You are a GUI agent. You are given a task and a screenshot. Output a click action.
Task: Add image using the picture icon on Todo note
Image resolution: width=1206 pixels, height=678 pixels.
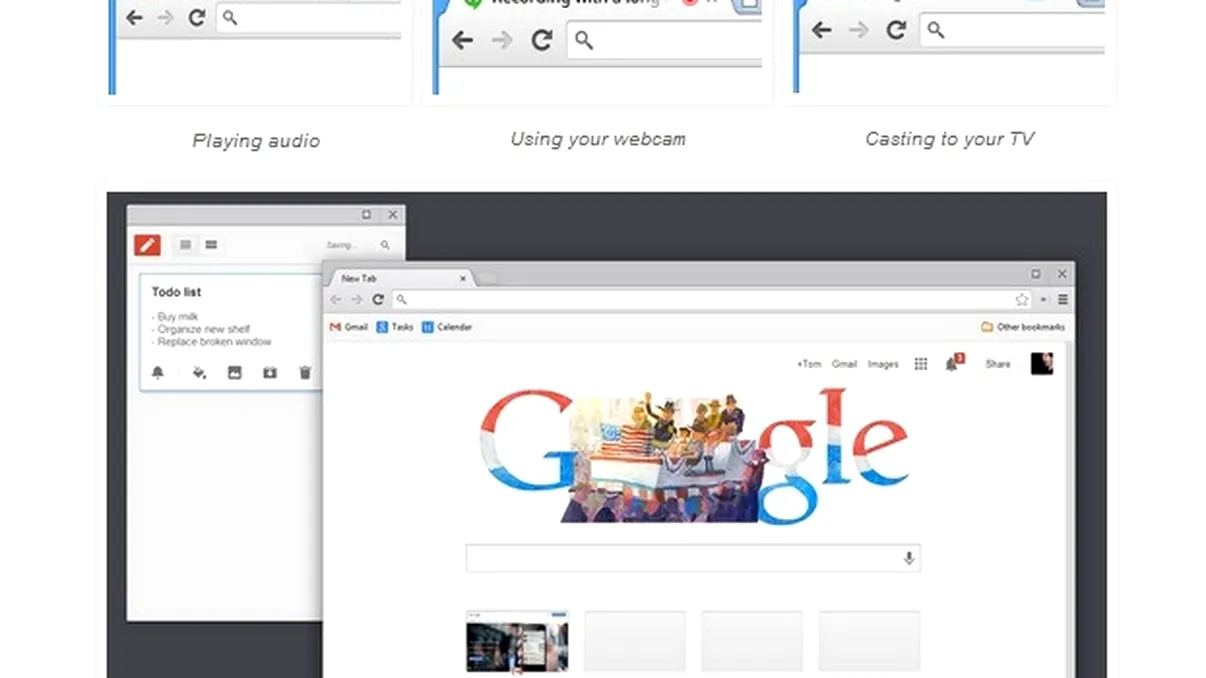(x=234, y=372)
